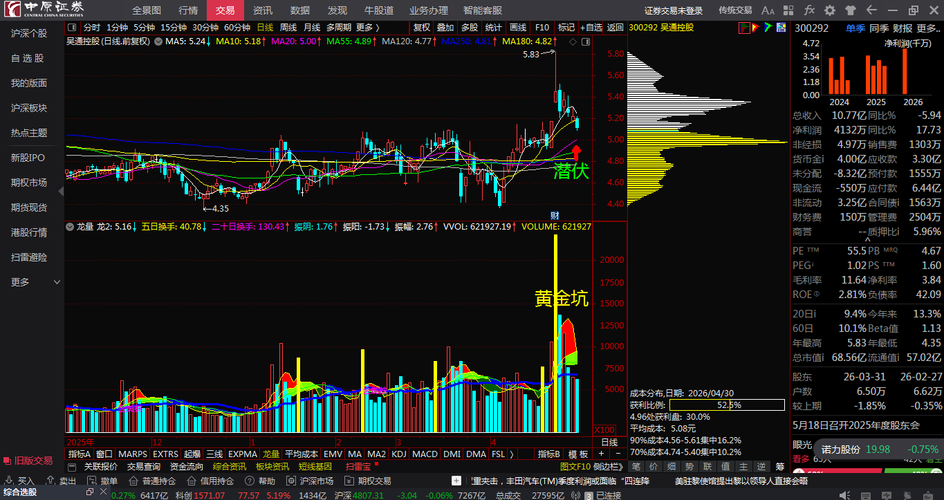Toggle the 叠加 overlay button

pyautogui.click(x=445, y=27)
